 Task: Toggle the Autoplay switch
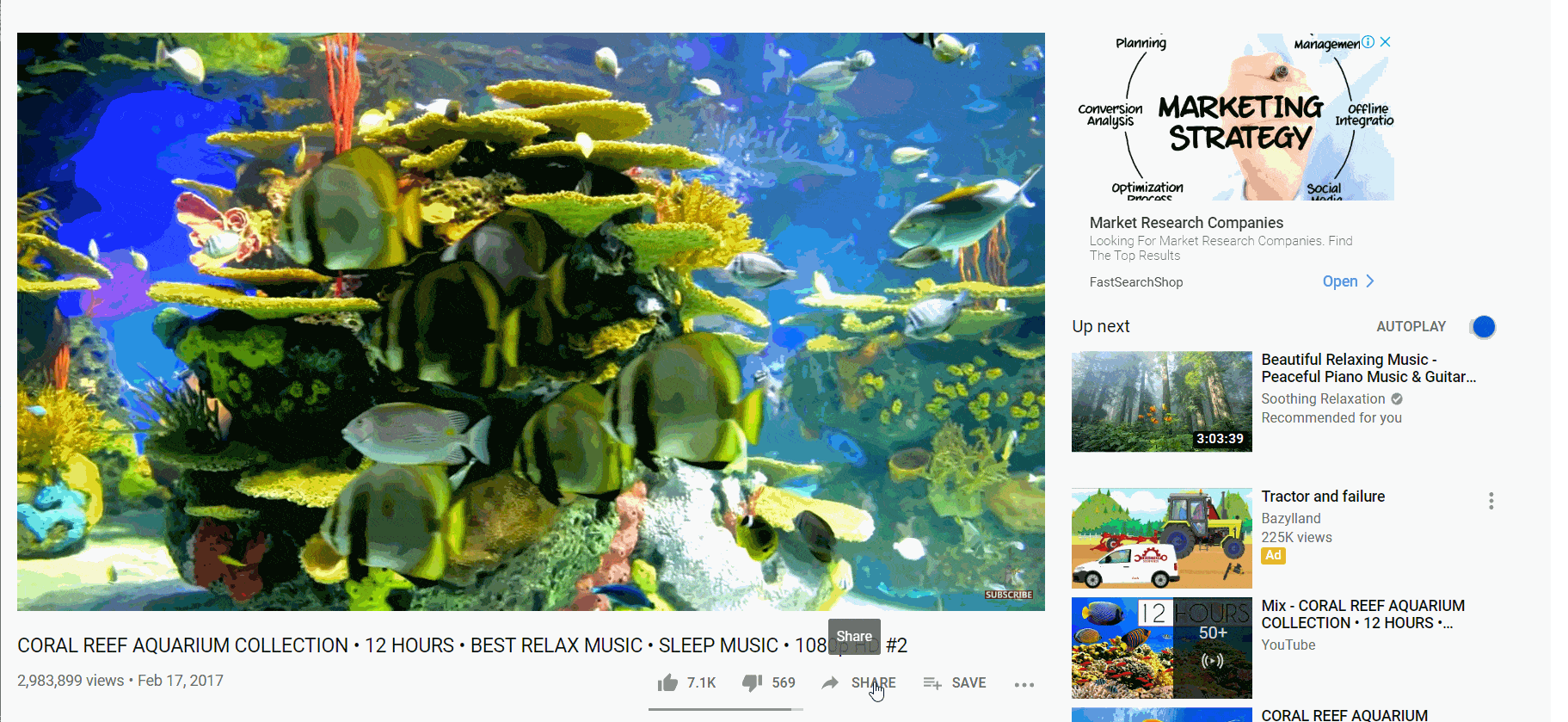click(x=1483, y=327)
